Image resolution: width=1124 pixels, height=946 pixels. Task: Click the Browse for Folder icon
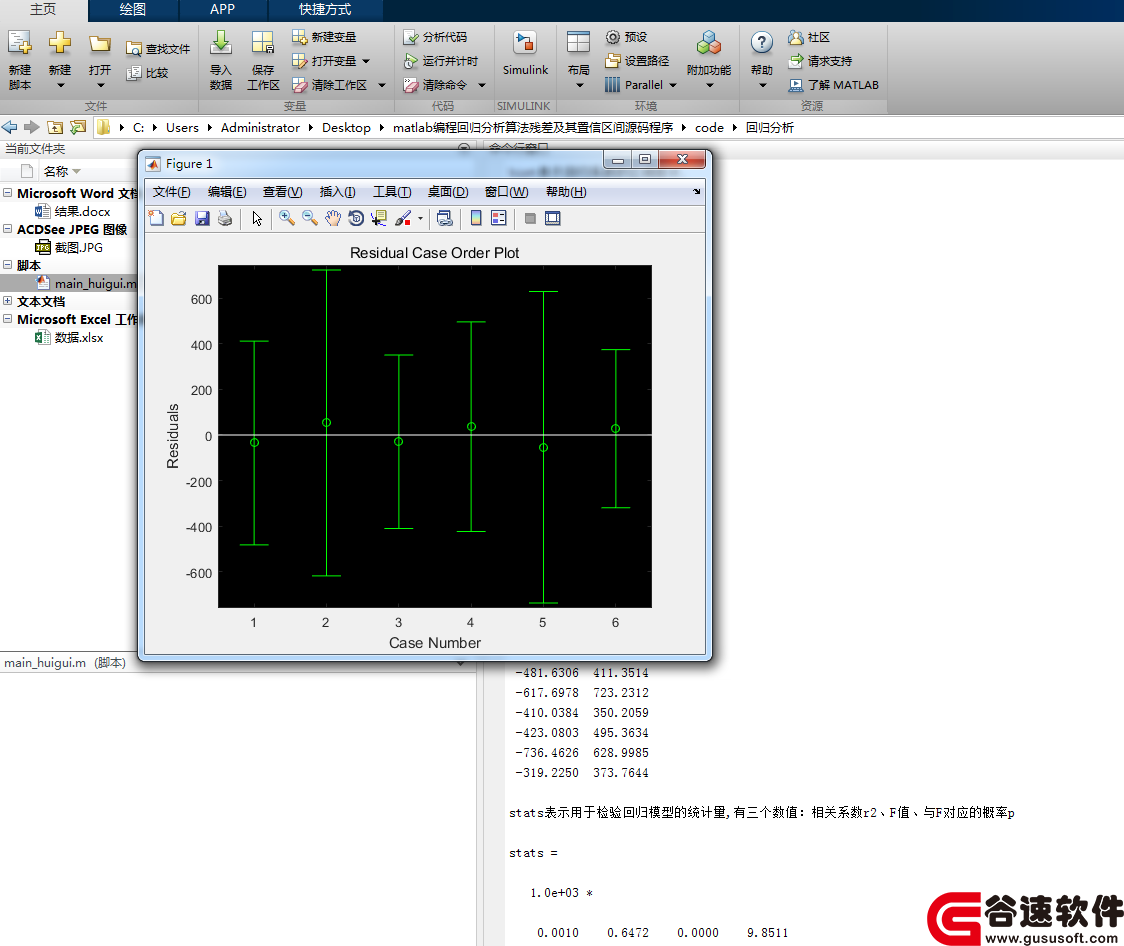pos(77,128)
